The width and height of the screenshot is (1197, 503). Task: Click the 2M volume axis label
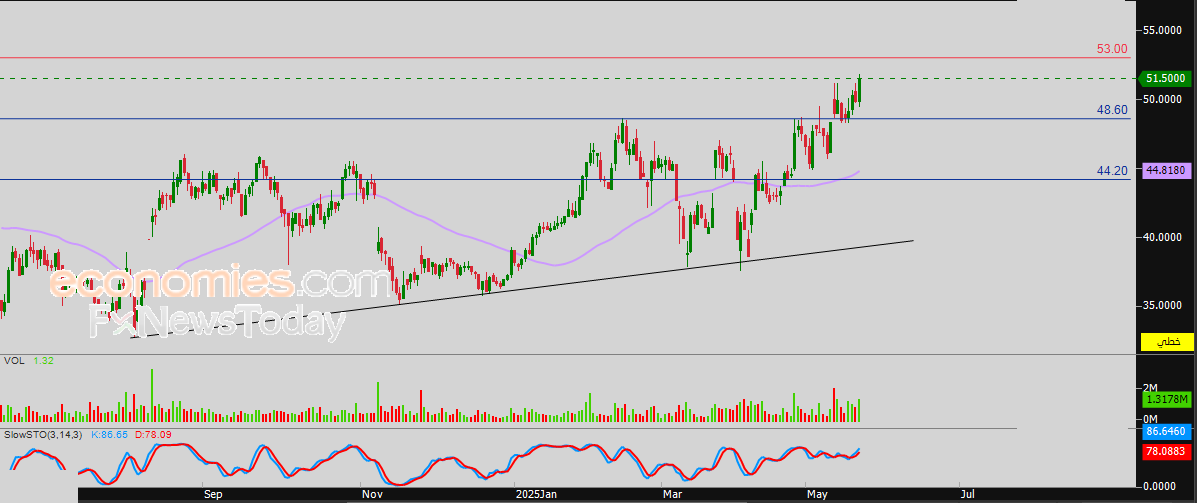[1150, 388]
